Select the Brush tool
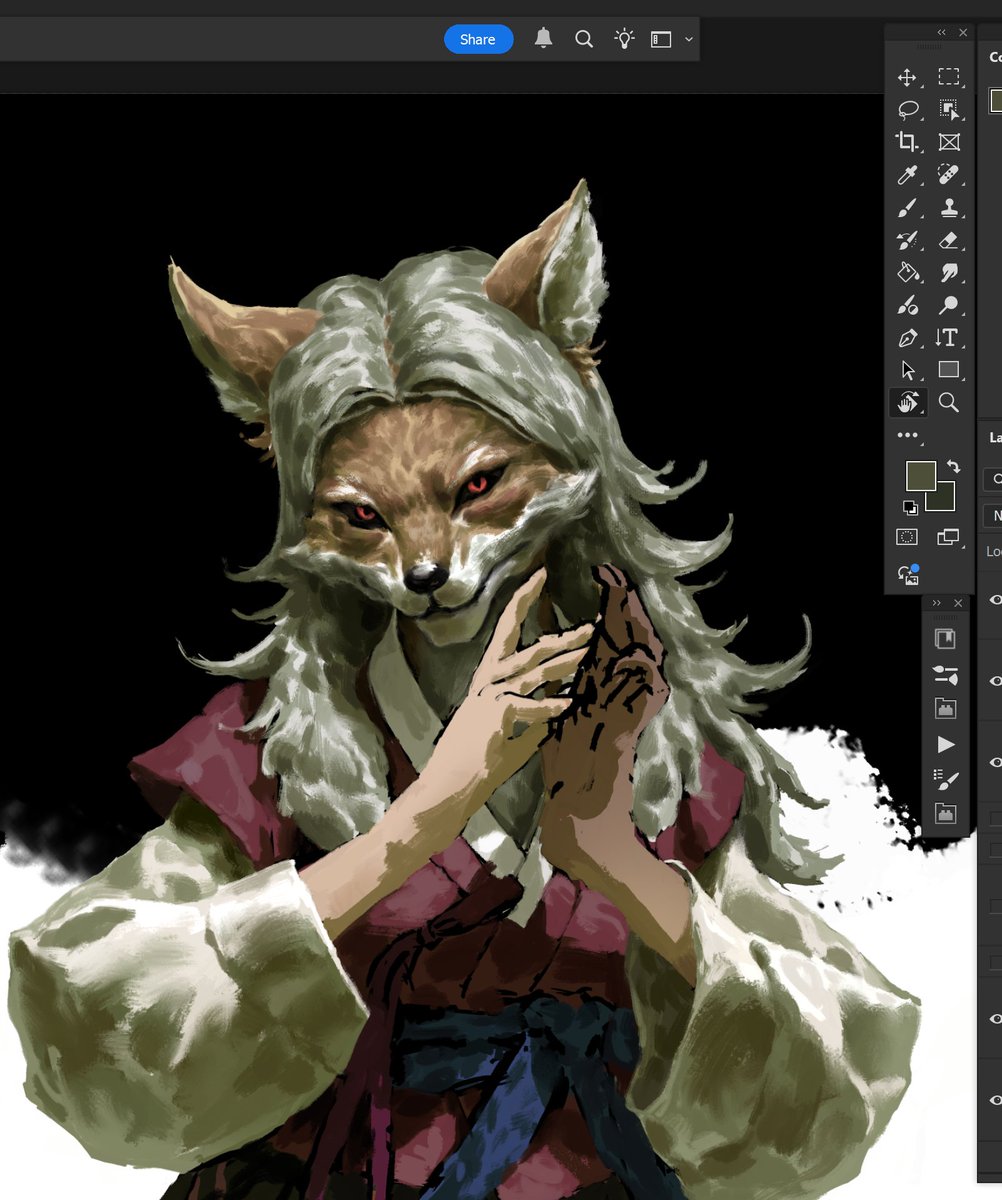The width and height of the screenshot is (1002, 1200). [x=907, y=208]
